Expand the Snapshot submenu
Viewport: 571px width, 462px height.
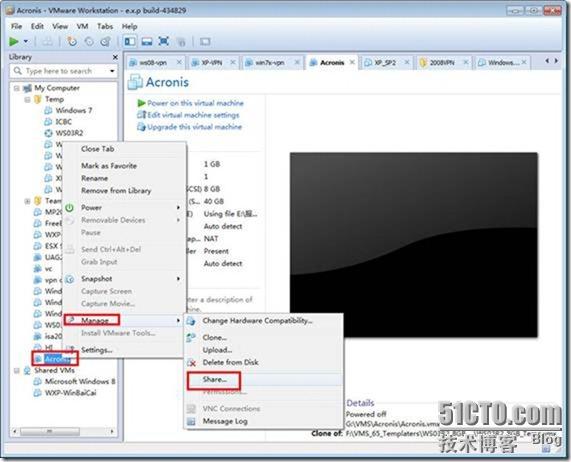point(124,279)
